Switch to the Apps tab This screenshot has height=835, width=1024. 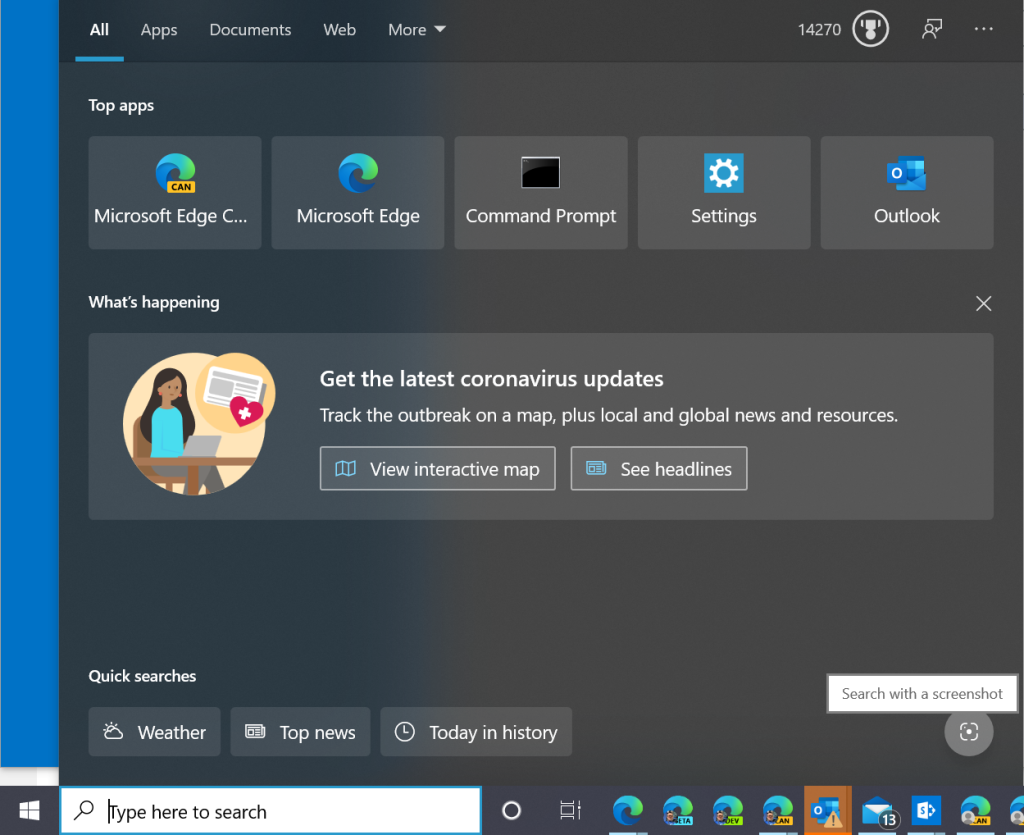(158, 30)
